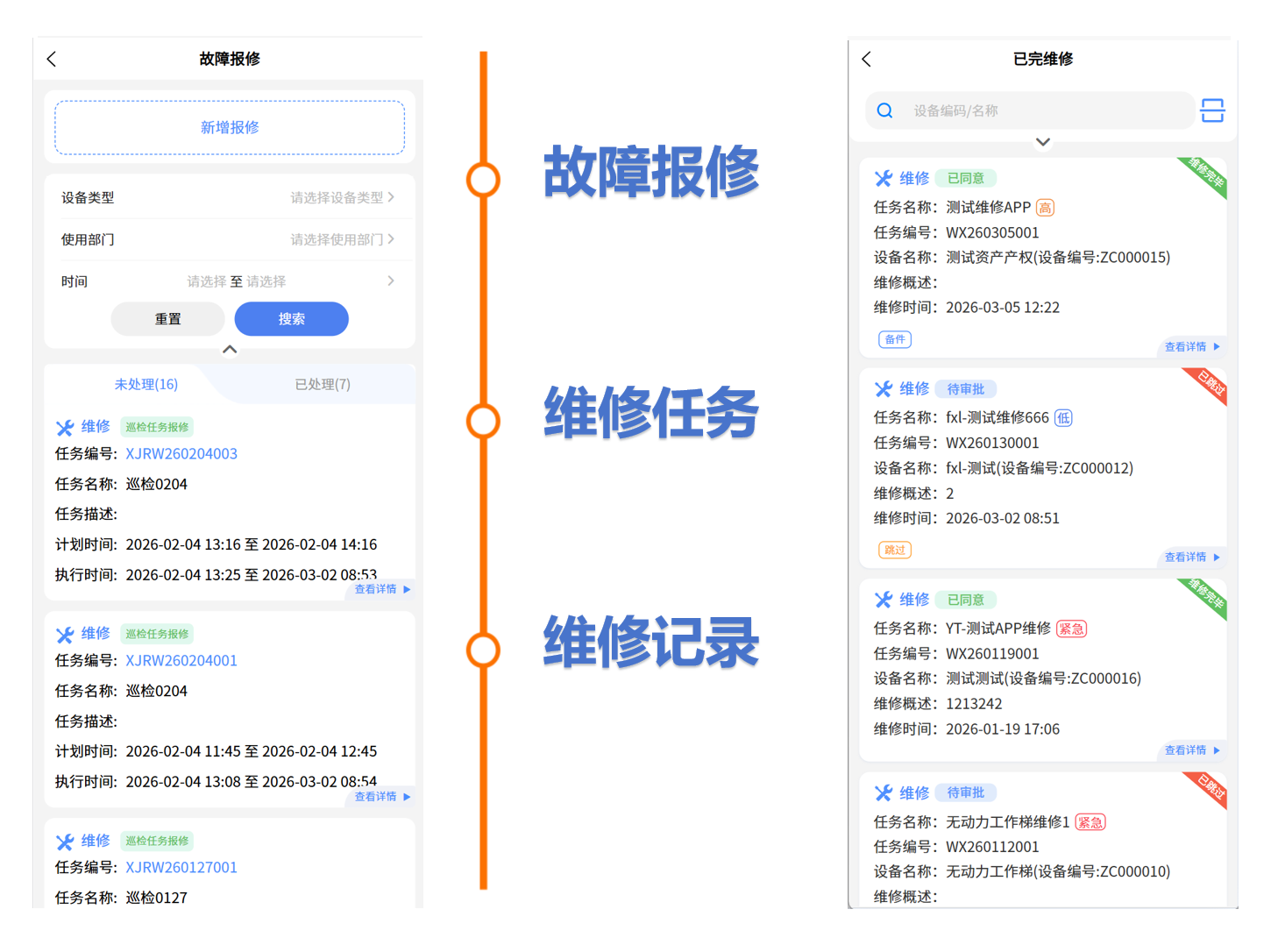Click the magnifier search icon

pos(884,110)
